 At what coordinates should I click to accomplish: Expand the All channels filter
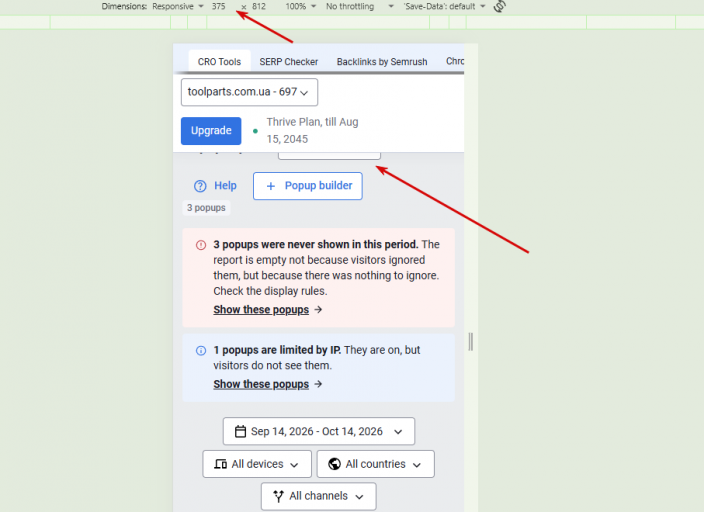pos(319,496)
